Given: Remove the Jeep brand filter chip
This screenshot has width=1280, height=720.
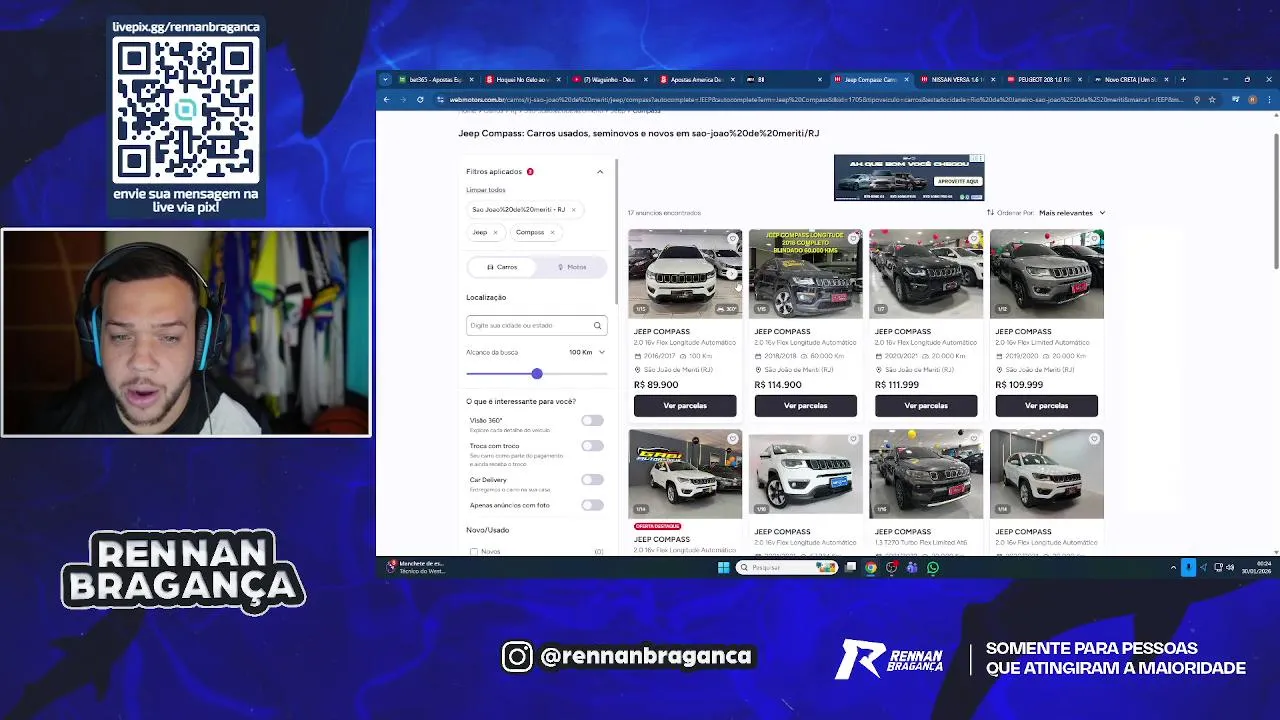Looking at the screenshot, I should (x=495, y=232).
